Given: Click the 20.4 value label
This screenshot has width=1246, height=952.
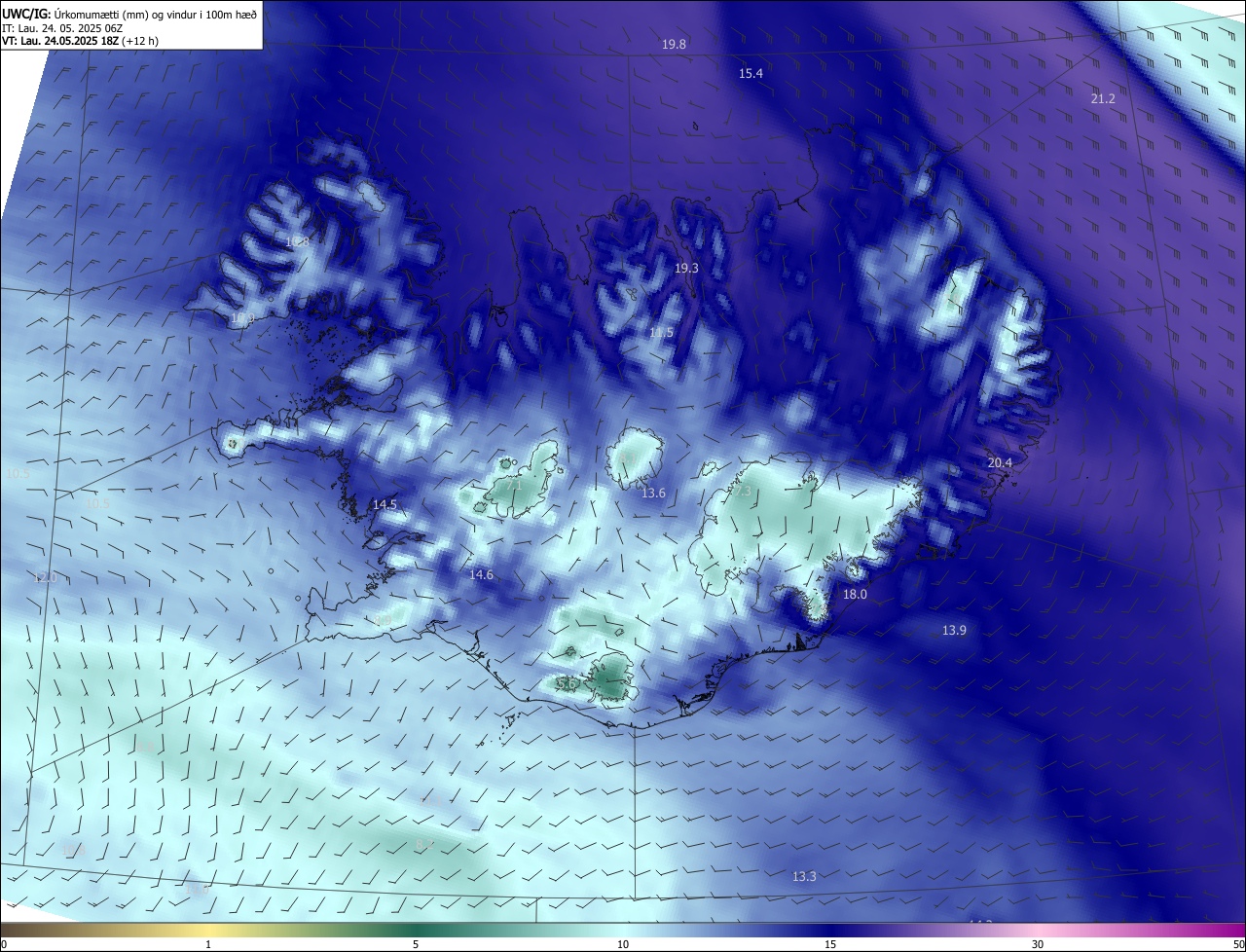Looking at the screenshot, I should click(1000, 463).
